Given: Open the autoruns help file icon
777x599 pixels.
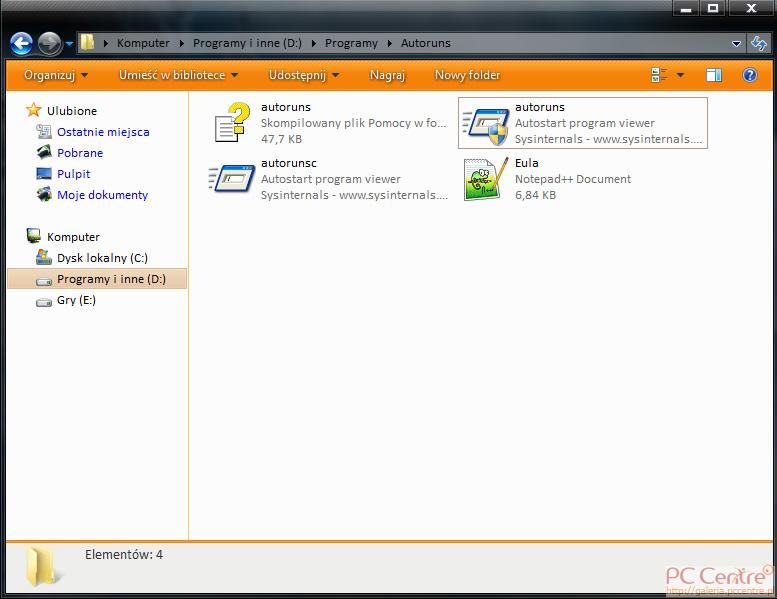Looking at the screenshot, I should (x=231, y=123).
